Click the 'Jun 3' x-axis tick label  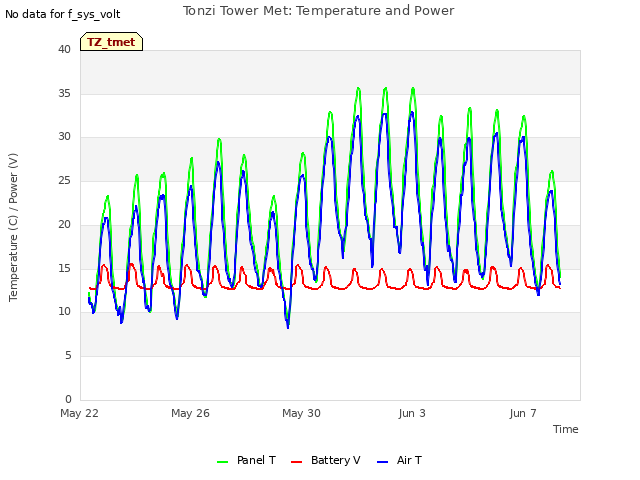pyautogui.click(x=412, y=413)
